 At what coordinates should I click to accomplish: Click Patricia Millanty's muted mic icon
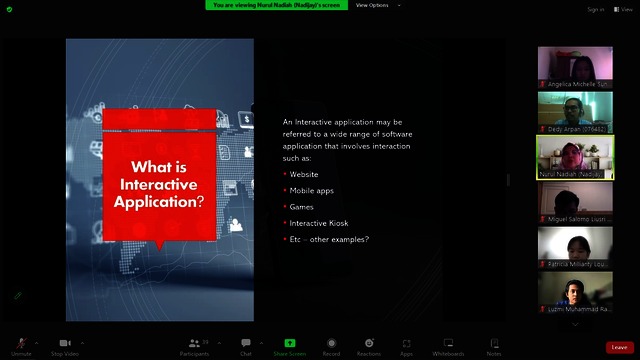click(542, 264)
